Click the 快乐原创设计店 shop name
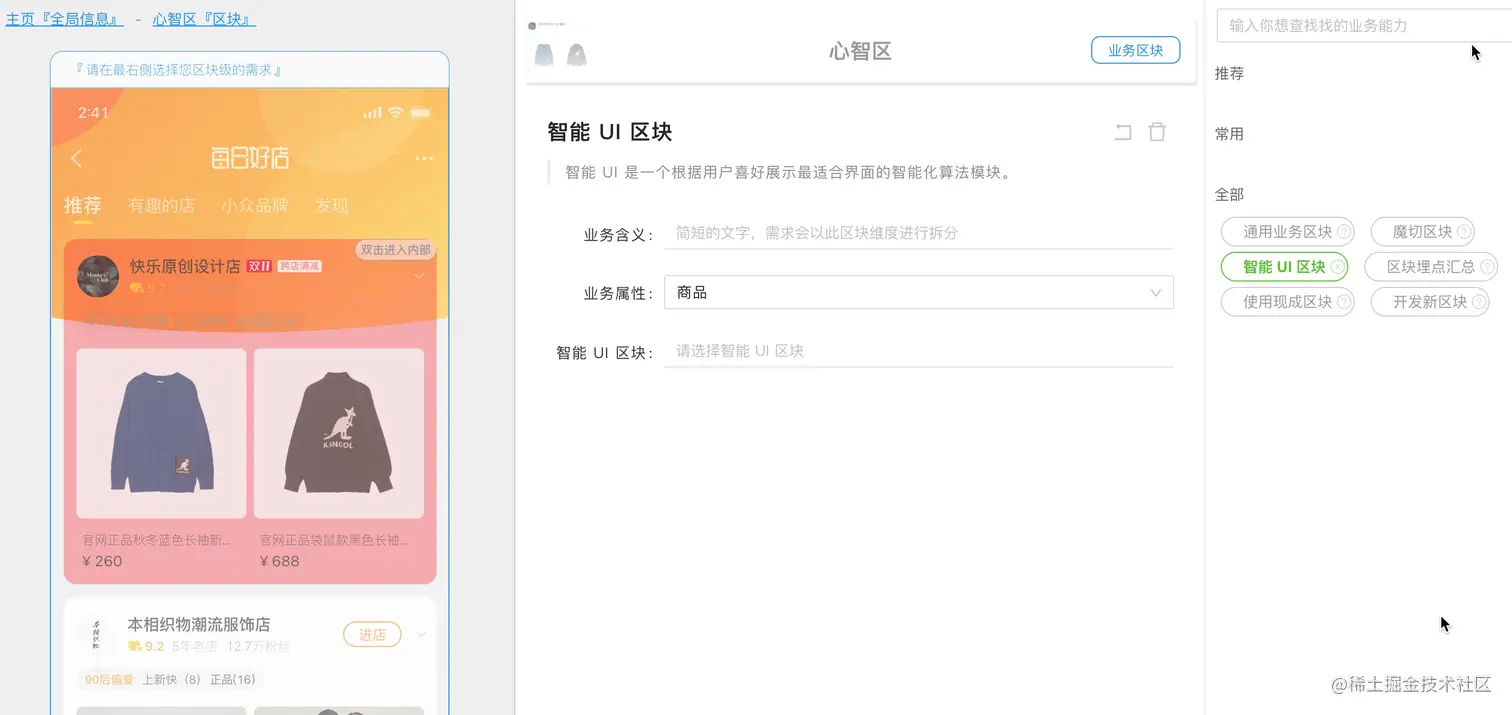This screenshot has width=1512, height=715. click(x=185, y=266)
